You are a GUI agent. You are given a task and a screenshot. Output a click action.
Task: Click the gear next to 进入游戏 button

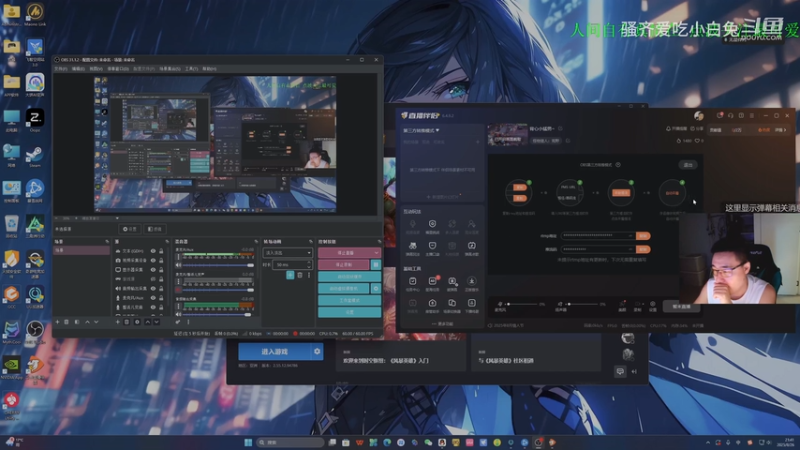[317, 352]
